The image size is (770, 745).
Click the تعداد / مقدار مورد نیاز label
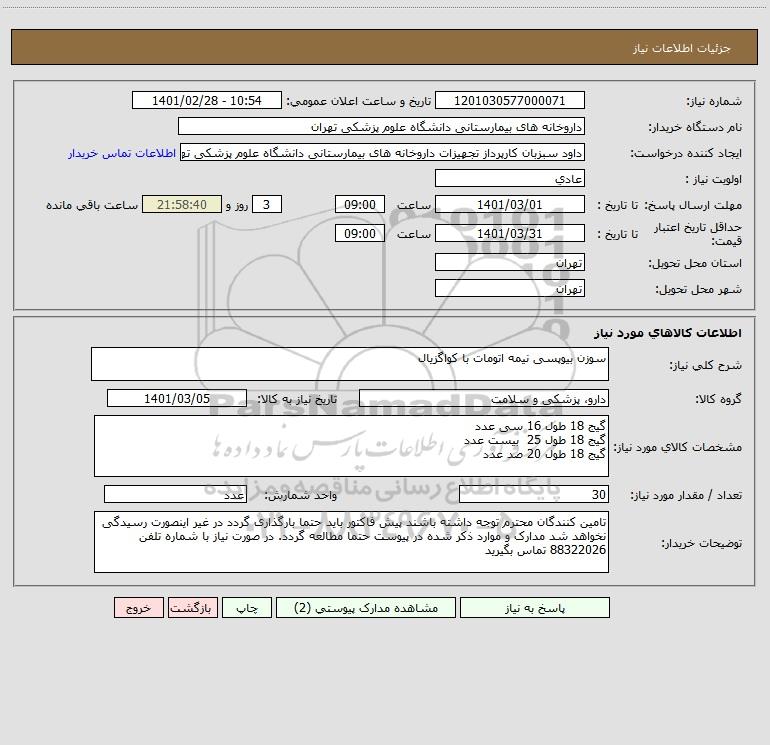click(x=686, y=495)
